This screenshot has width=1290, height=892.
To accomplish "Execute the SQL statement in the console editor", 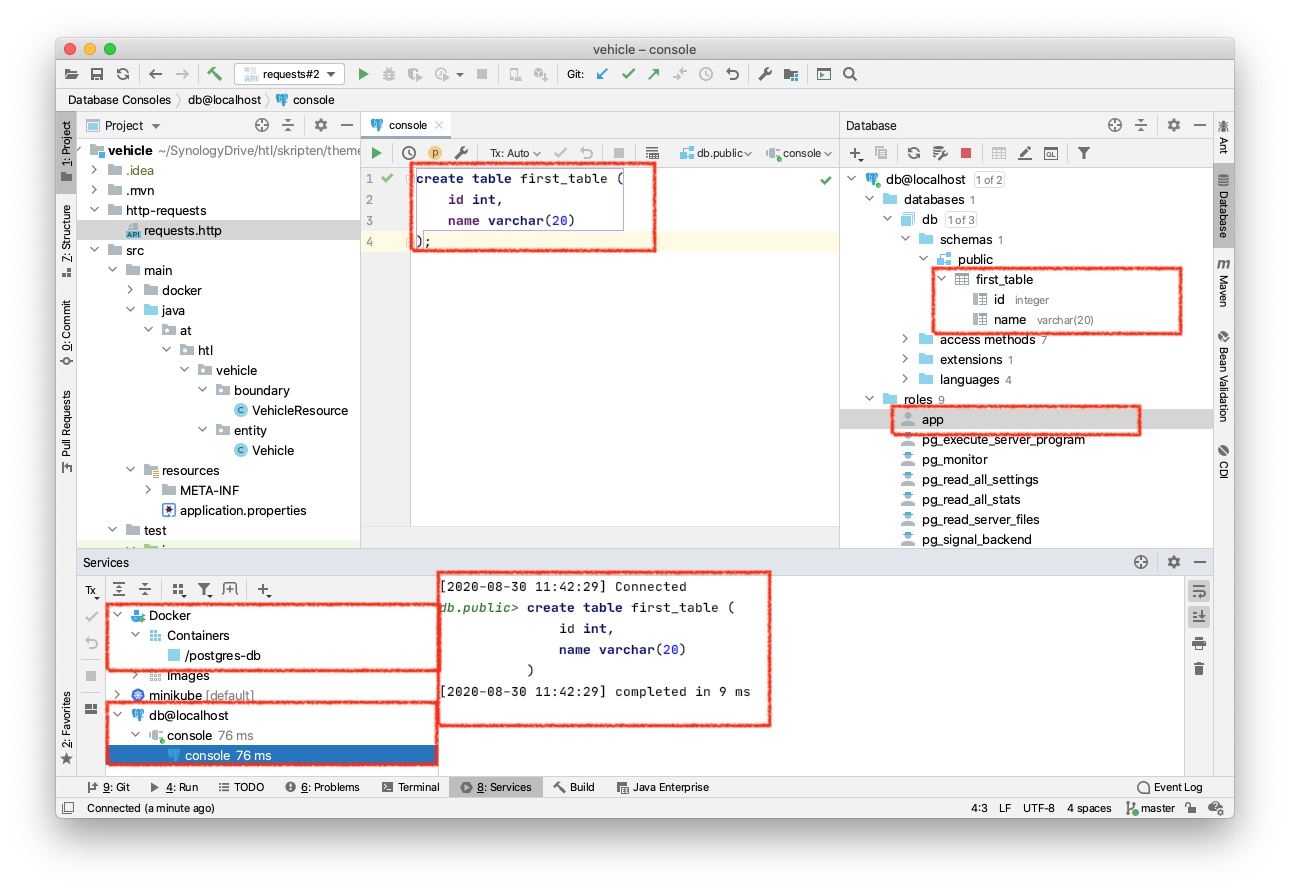I will click(377, 153).
